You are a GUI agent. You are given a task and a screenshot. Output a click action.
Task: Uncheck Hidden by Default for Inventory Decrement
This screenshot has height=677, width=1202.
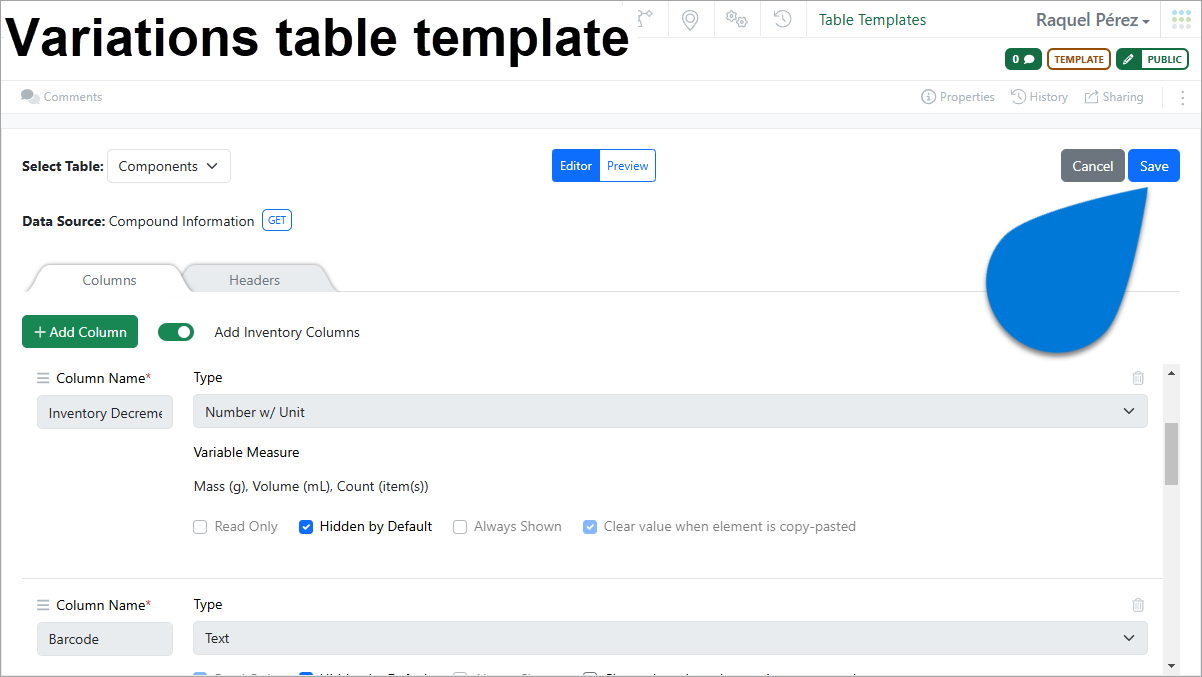(305, 526)
